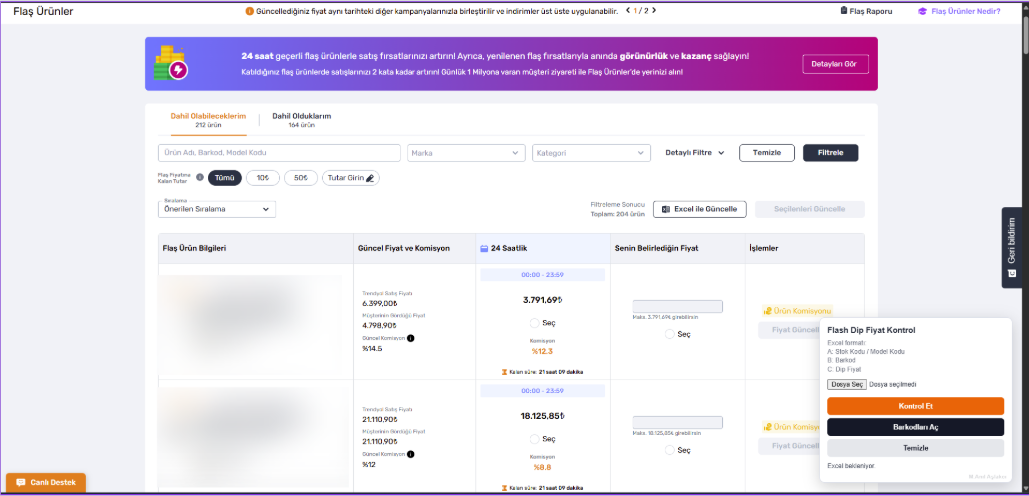Viewport: 1029px width, 496px height.
Task: Open Canlı Destek live support
Action: [46, 483]
